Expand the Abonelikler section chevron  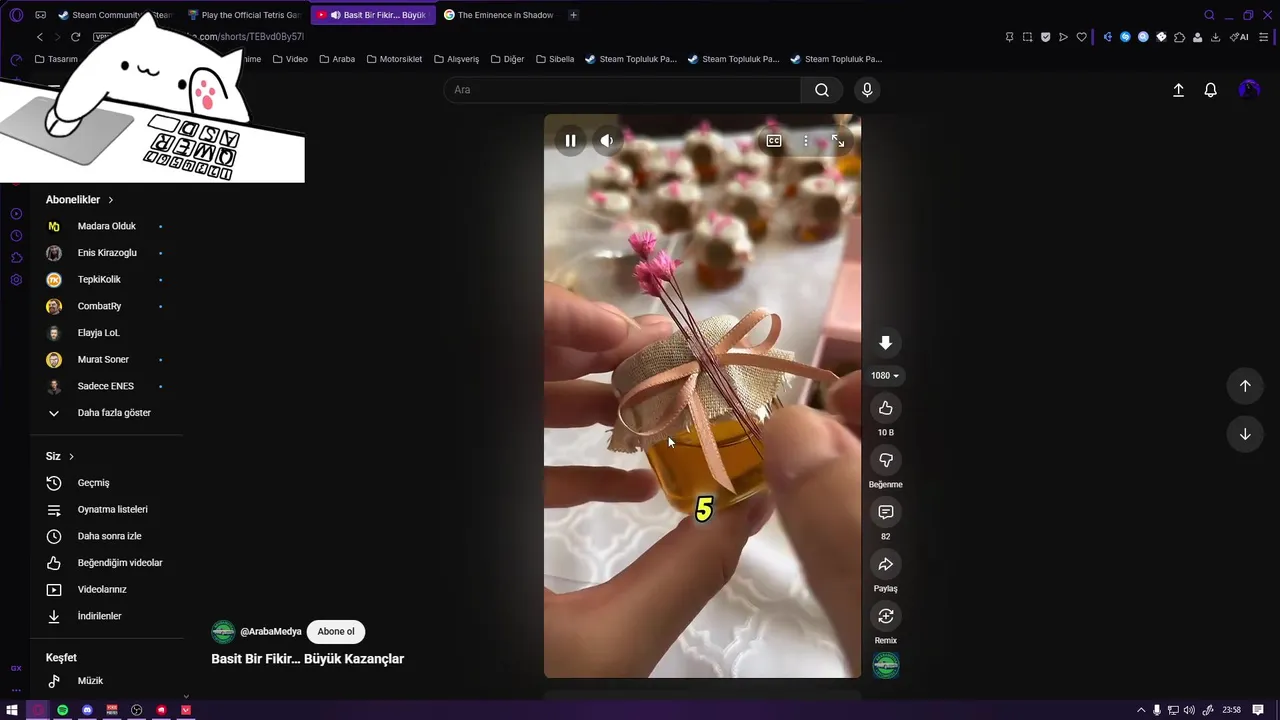click(111, 200)
